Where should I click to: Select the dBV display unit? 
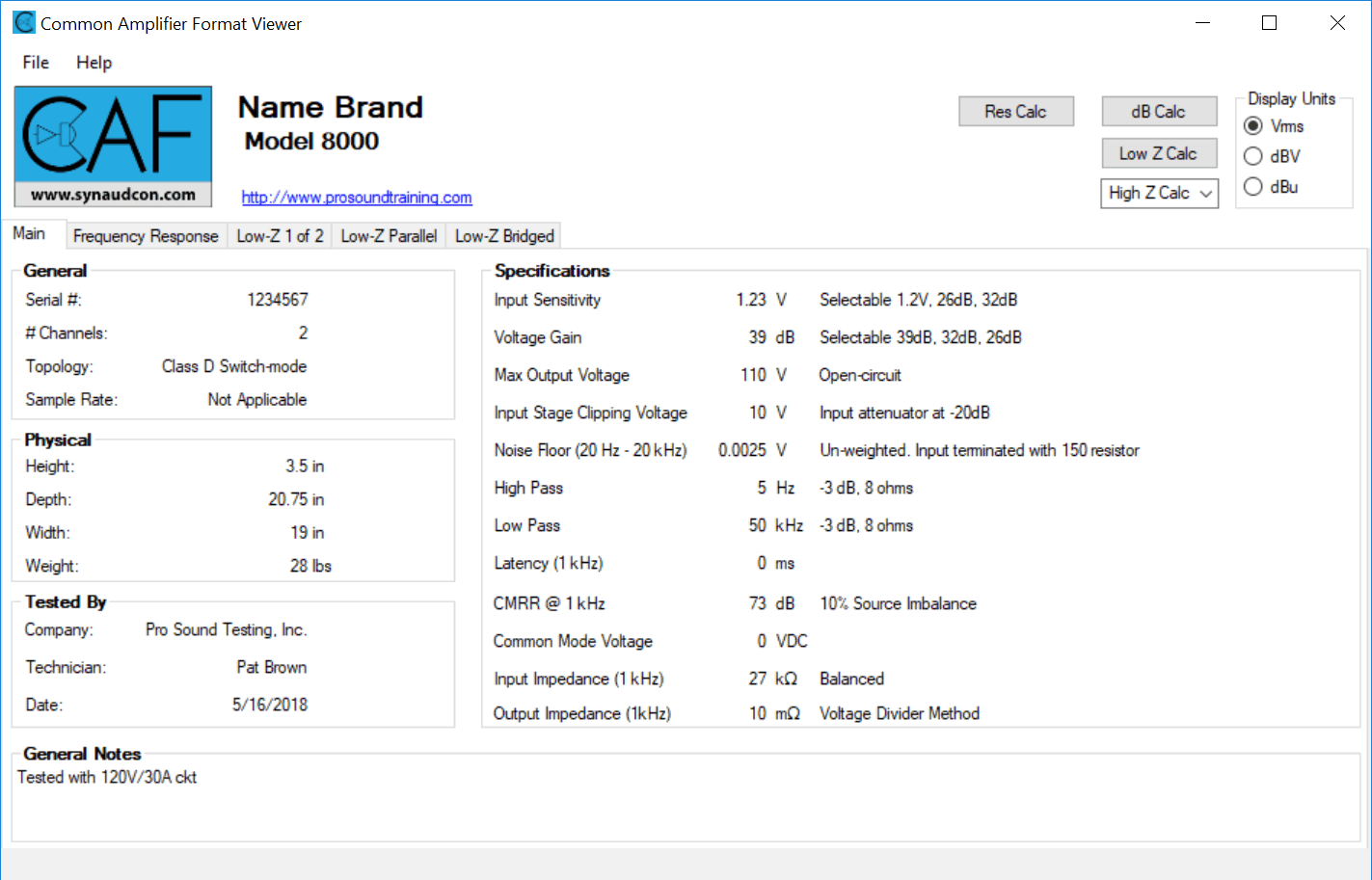1253,156
